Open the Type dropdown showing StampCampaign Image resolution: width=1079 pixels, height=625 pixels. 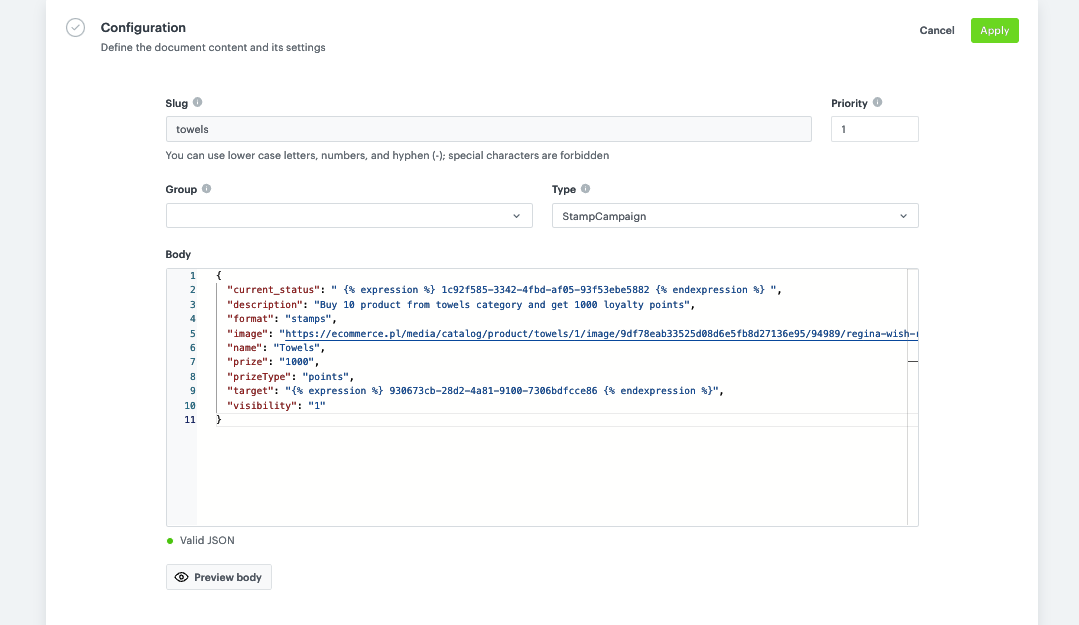735,215
